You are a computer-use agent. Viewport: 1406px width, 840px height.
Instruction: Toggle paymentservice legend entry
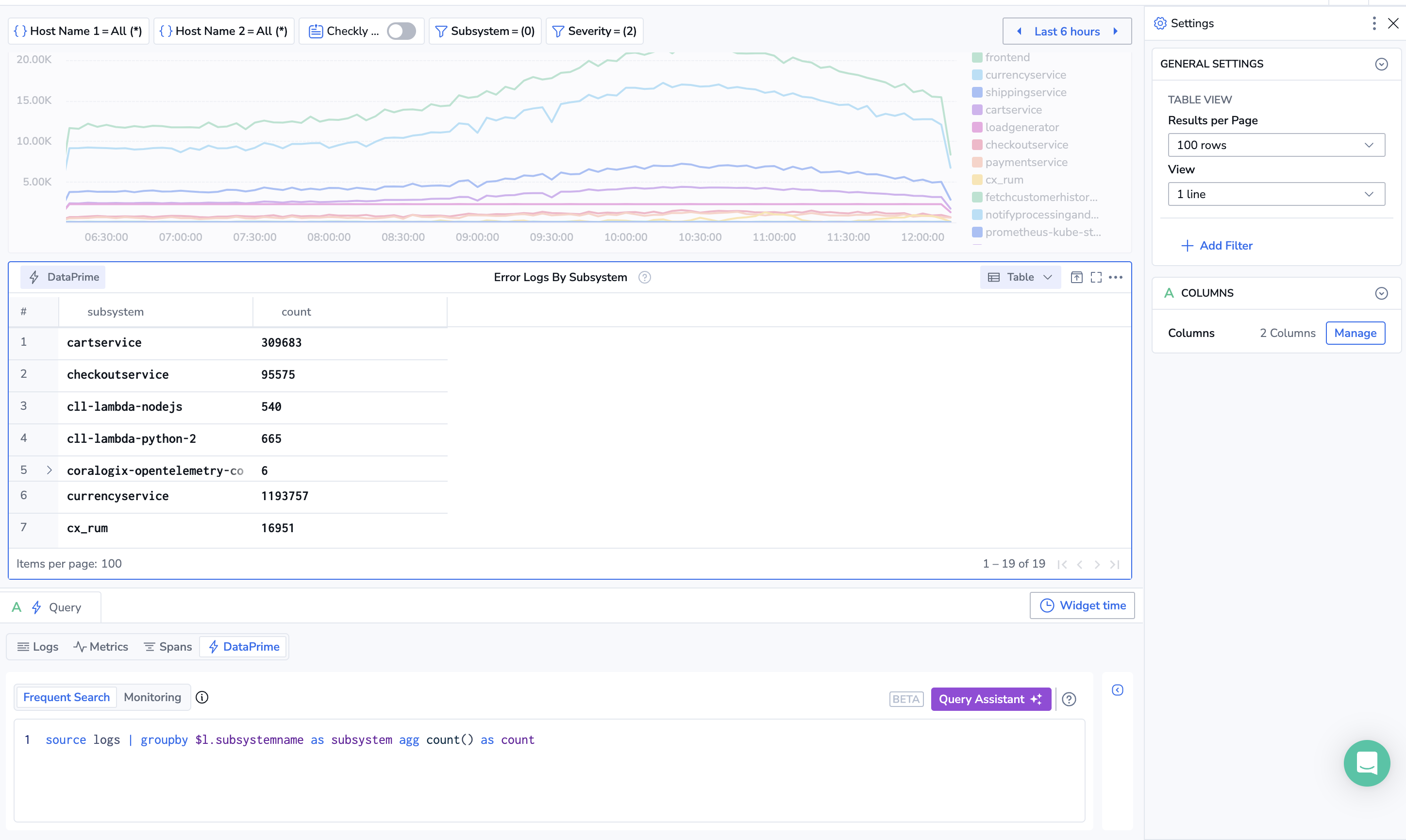click(x=1020, y=163)
